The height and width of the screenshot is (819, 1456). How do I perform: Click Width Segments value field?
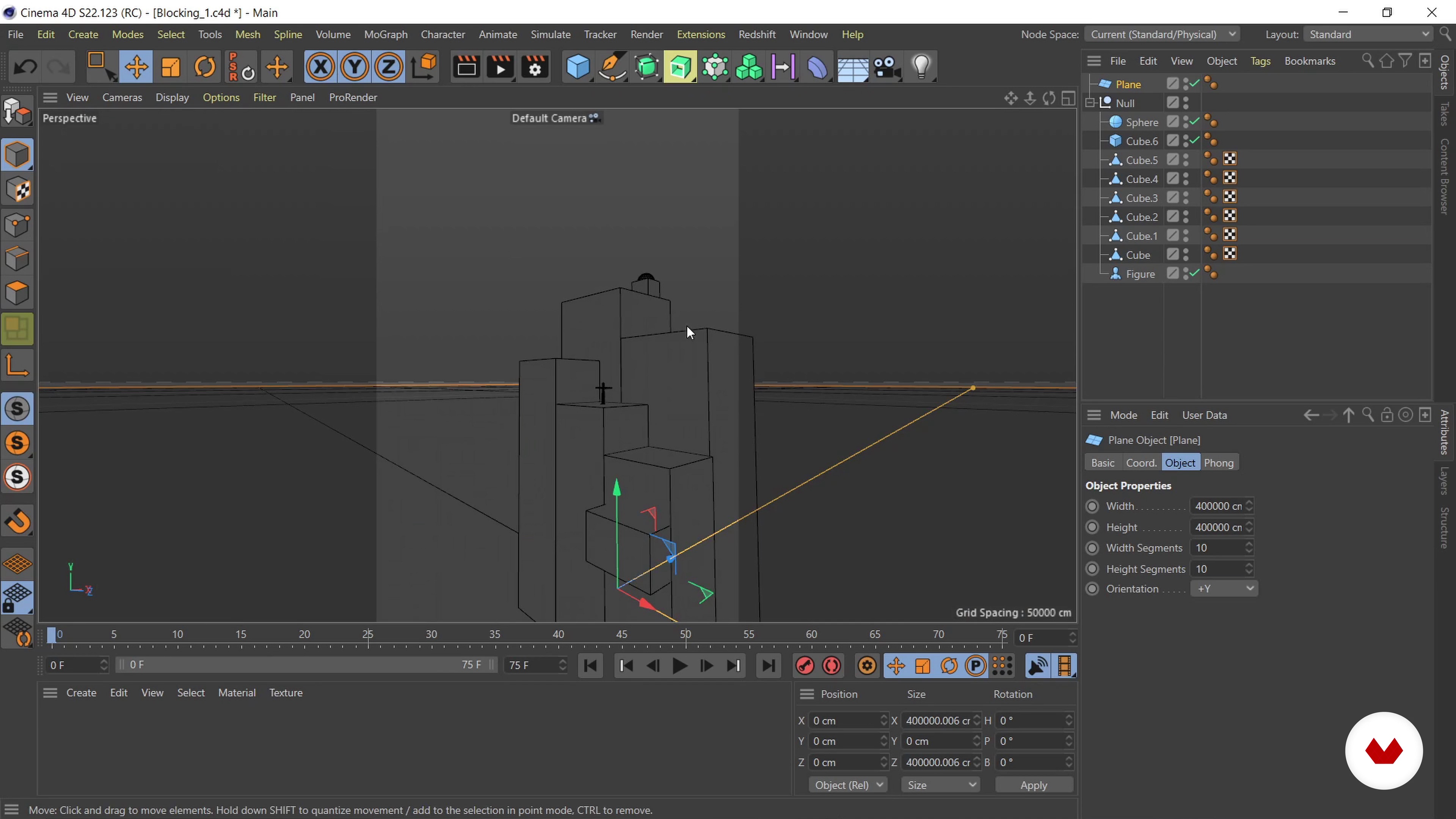(x=1218, y=548)
